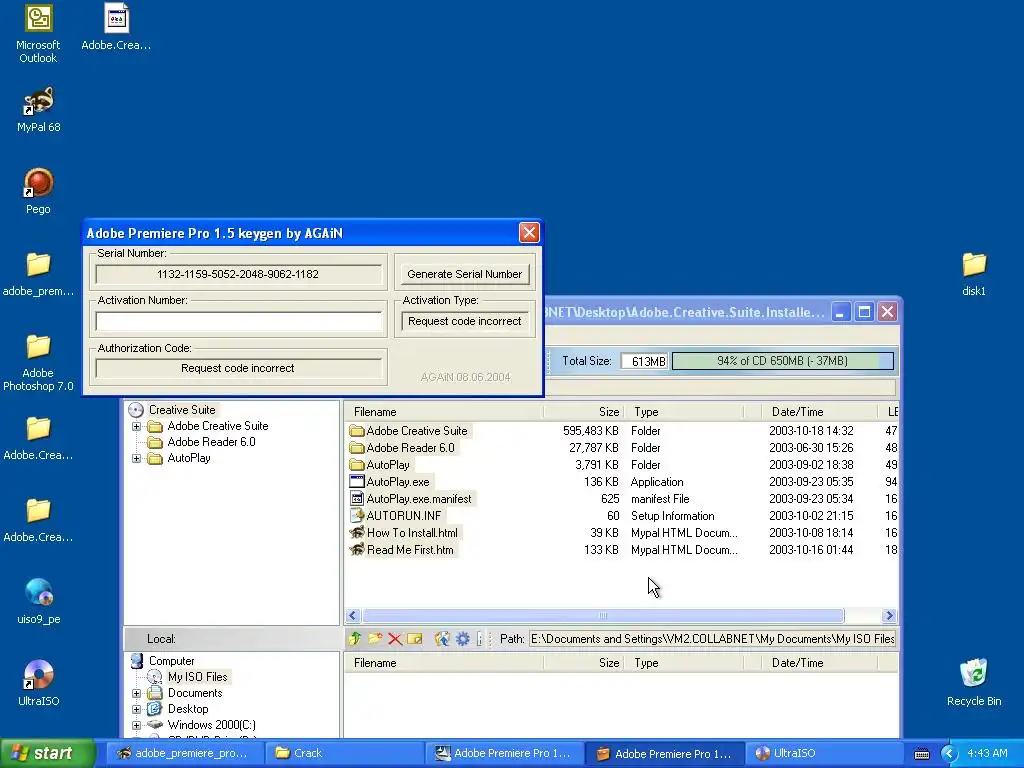This screenshot has width=1024, height=768.
Task: Minimize the UltraISO window
Action: [x=840, y=312]
